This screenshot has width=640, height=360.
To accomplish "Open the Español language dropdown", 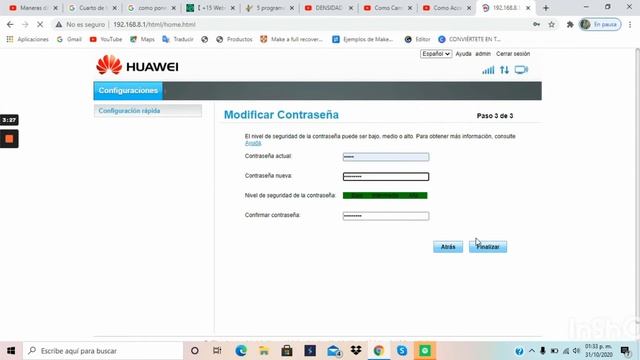I will coord(436,54).
